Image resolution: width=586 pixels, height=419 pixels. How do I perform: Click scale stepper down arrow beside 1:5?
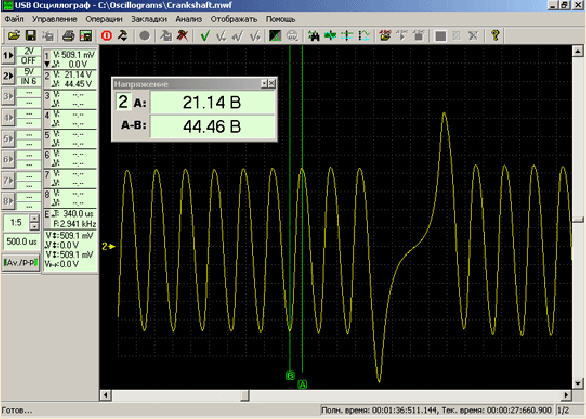pos(34,227)
